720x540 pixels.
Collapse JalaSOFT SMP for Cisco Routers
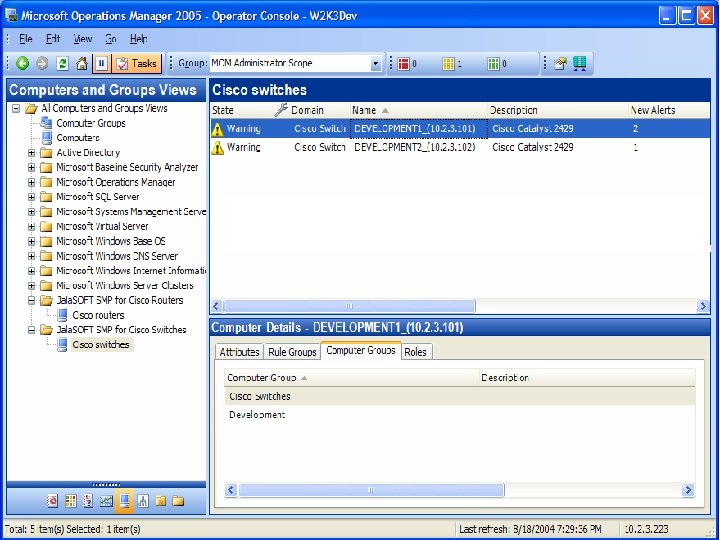(x=31, y=300)
